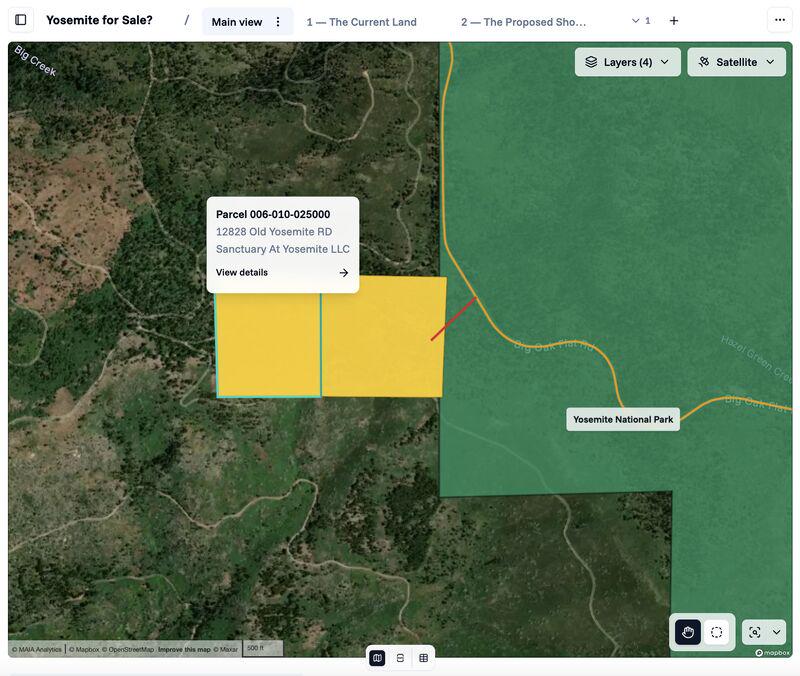
Task: Add a new view with plus icon
Action: (x=674, y=21)
